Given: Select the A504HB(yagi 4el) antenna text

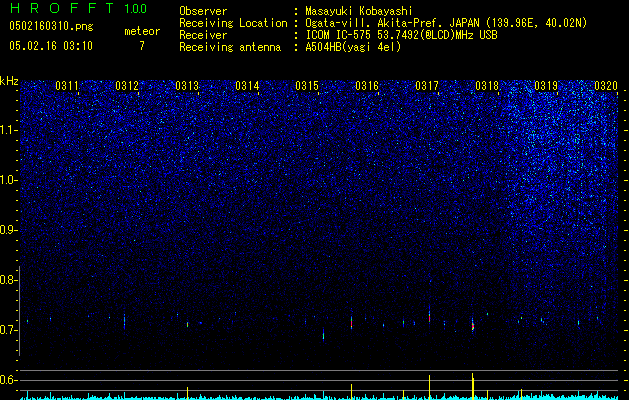Looking at the screenshot, I should point(353,47).
